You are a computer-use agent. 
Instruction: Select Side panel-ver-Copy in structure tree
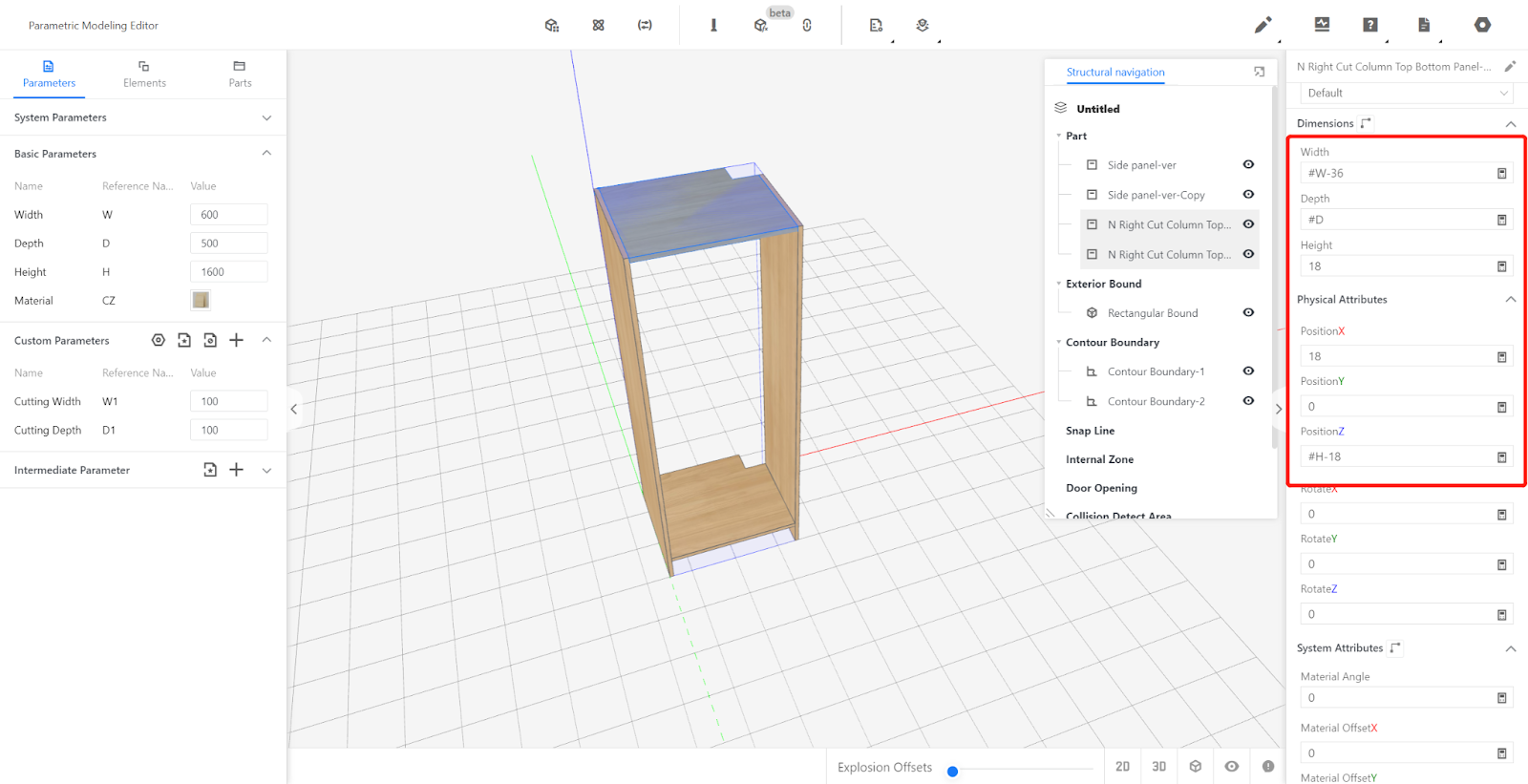(x=1156, y=195)
